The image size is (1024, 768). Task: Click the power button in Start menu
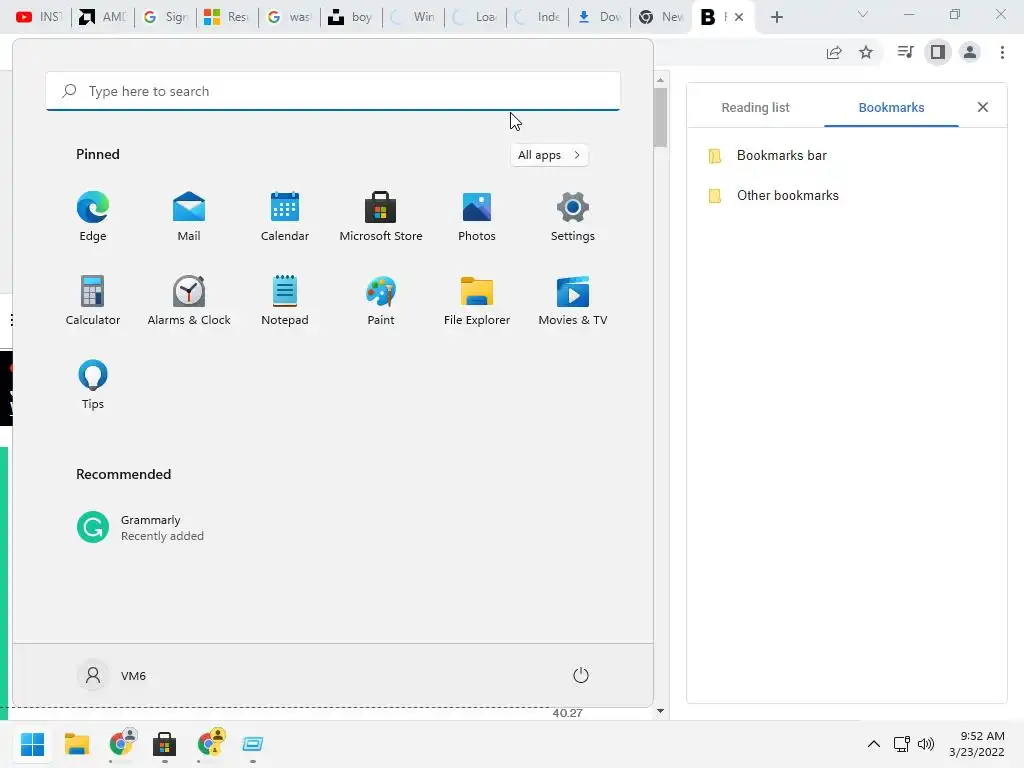coord(581,675)
